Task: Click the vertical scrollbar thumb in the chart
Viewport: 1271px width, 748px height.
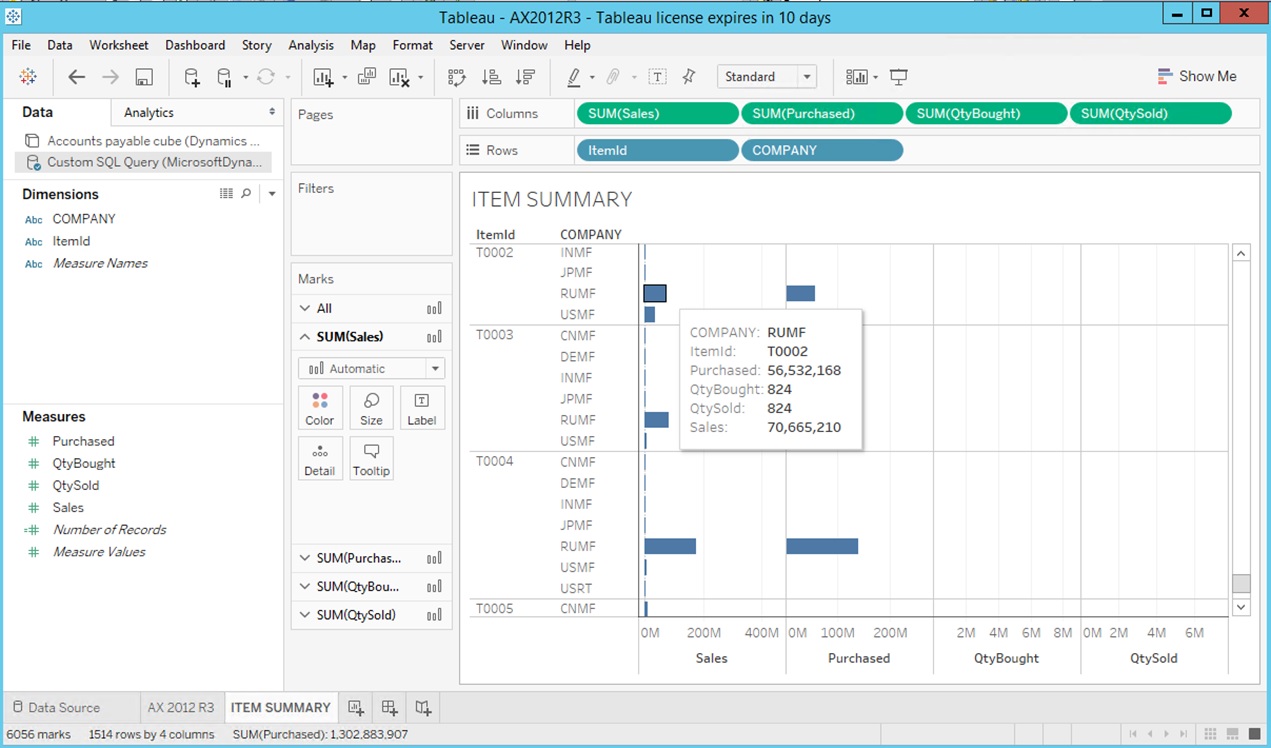Action: 1241,584
